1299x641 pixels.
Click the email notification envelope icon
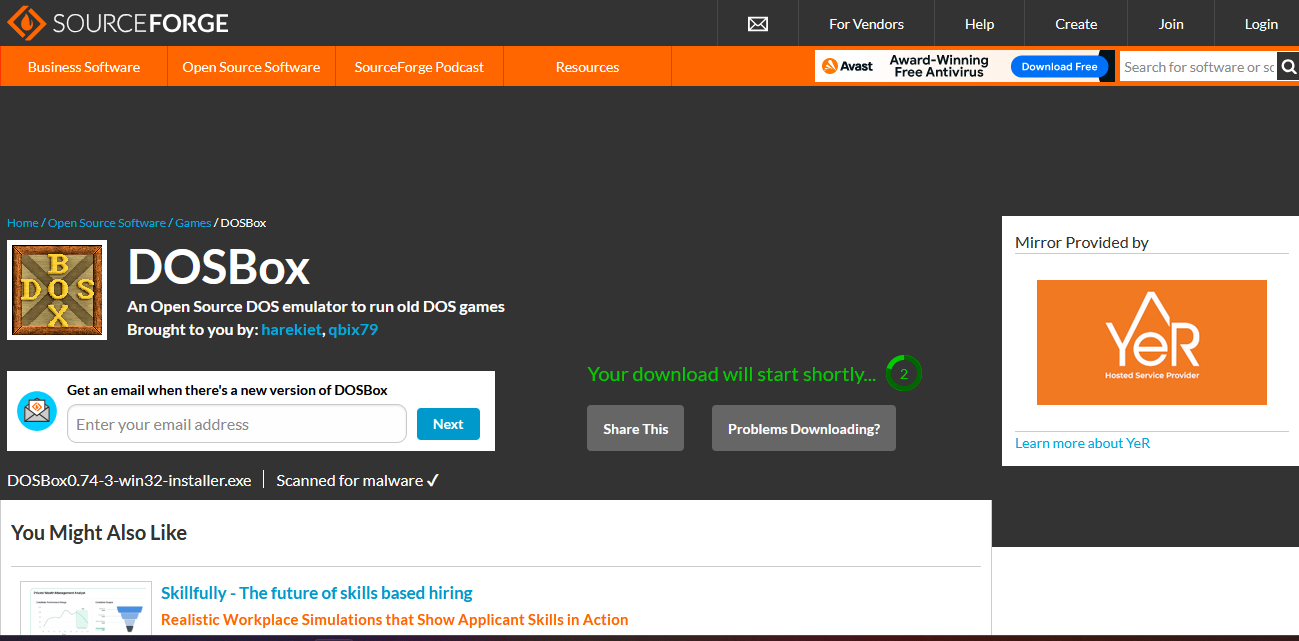coord(37,410)
